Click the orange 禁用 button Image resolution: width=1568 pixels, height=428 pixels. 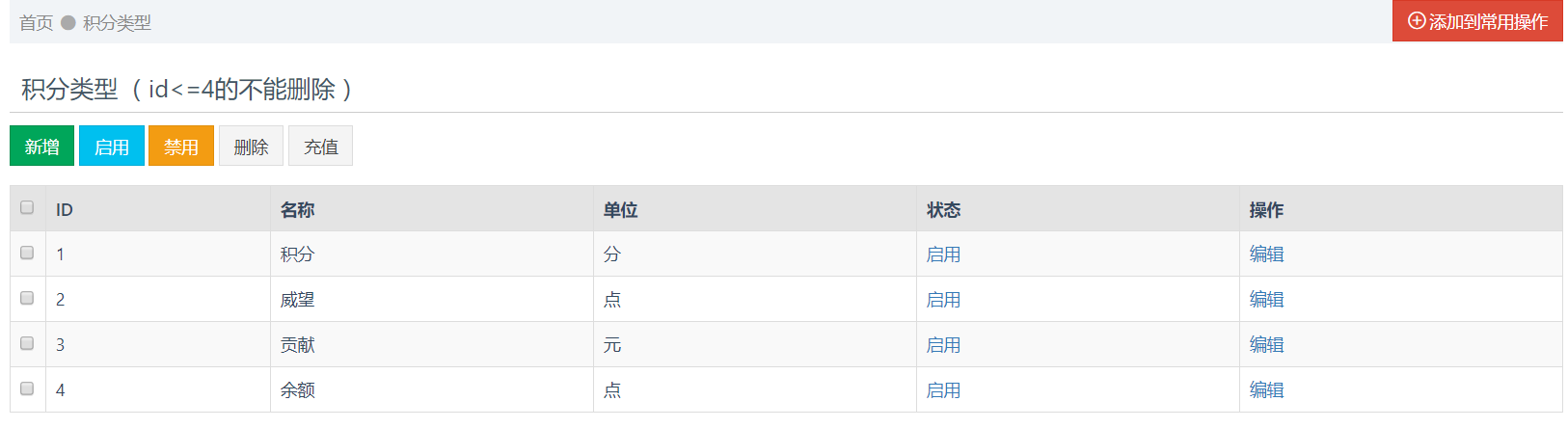coord(181,147)
